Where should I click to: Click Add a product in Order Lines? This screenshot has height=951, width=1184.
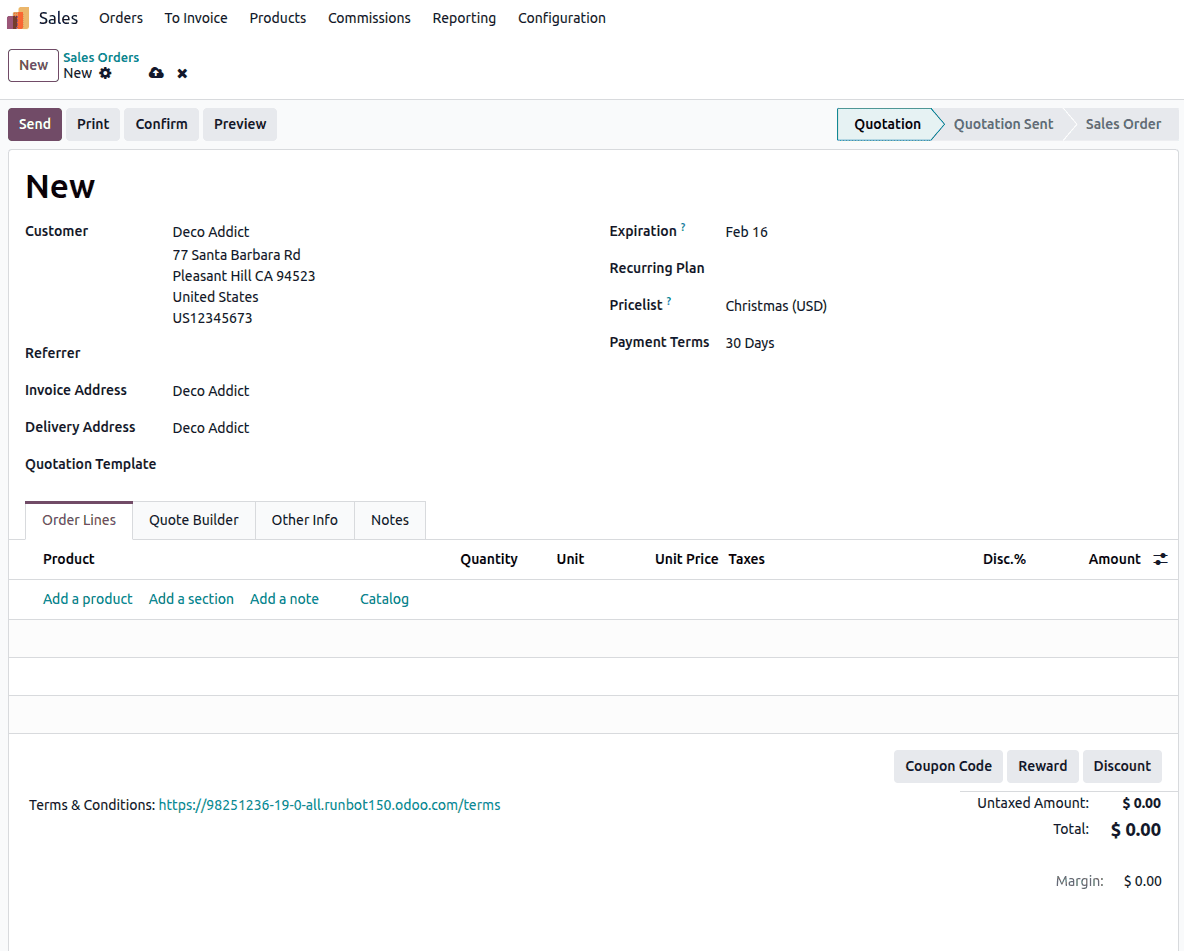(87, 598)
